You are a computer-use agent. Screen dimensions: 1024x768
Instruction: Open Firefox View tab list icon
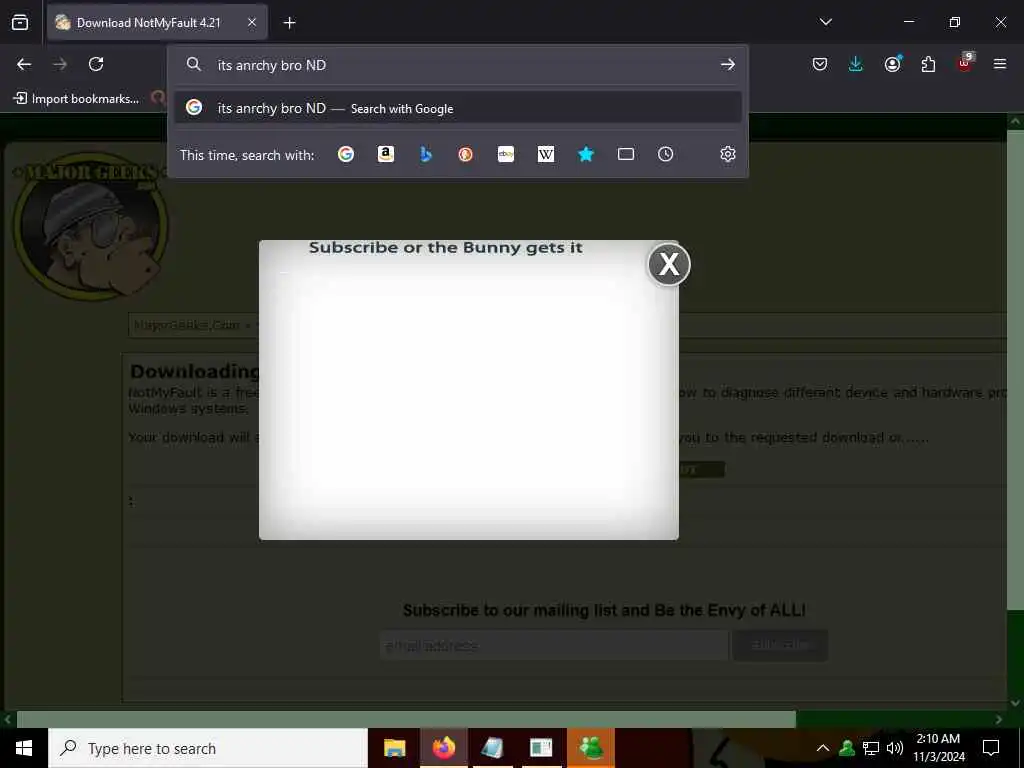click(20, 22)
